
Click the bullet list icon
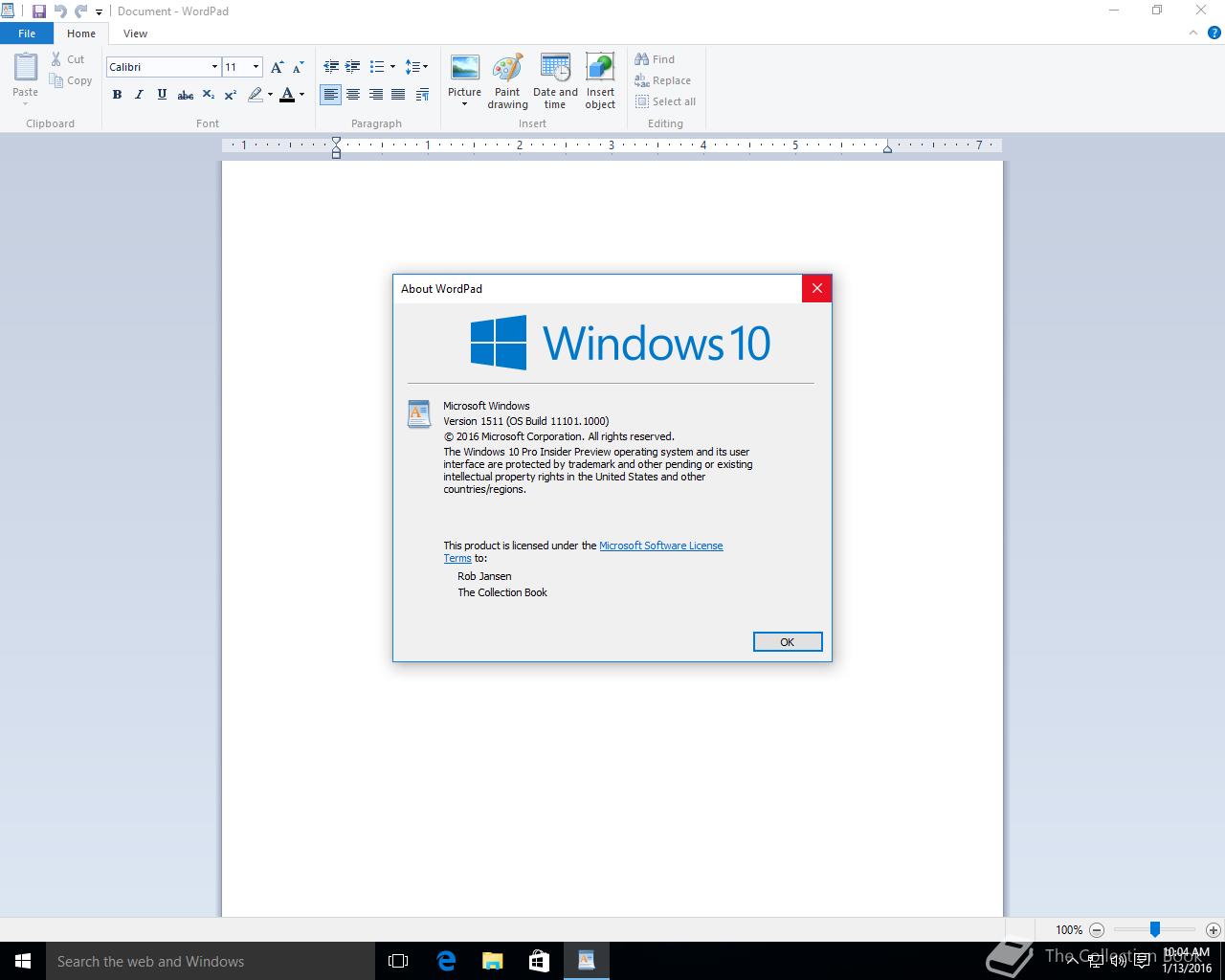[x=377, y=67]
